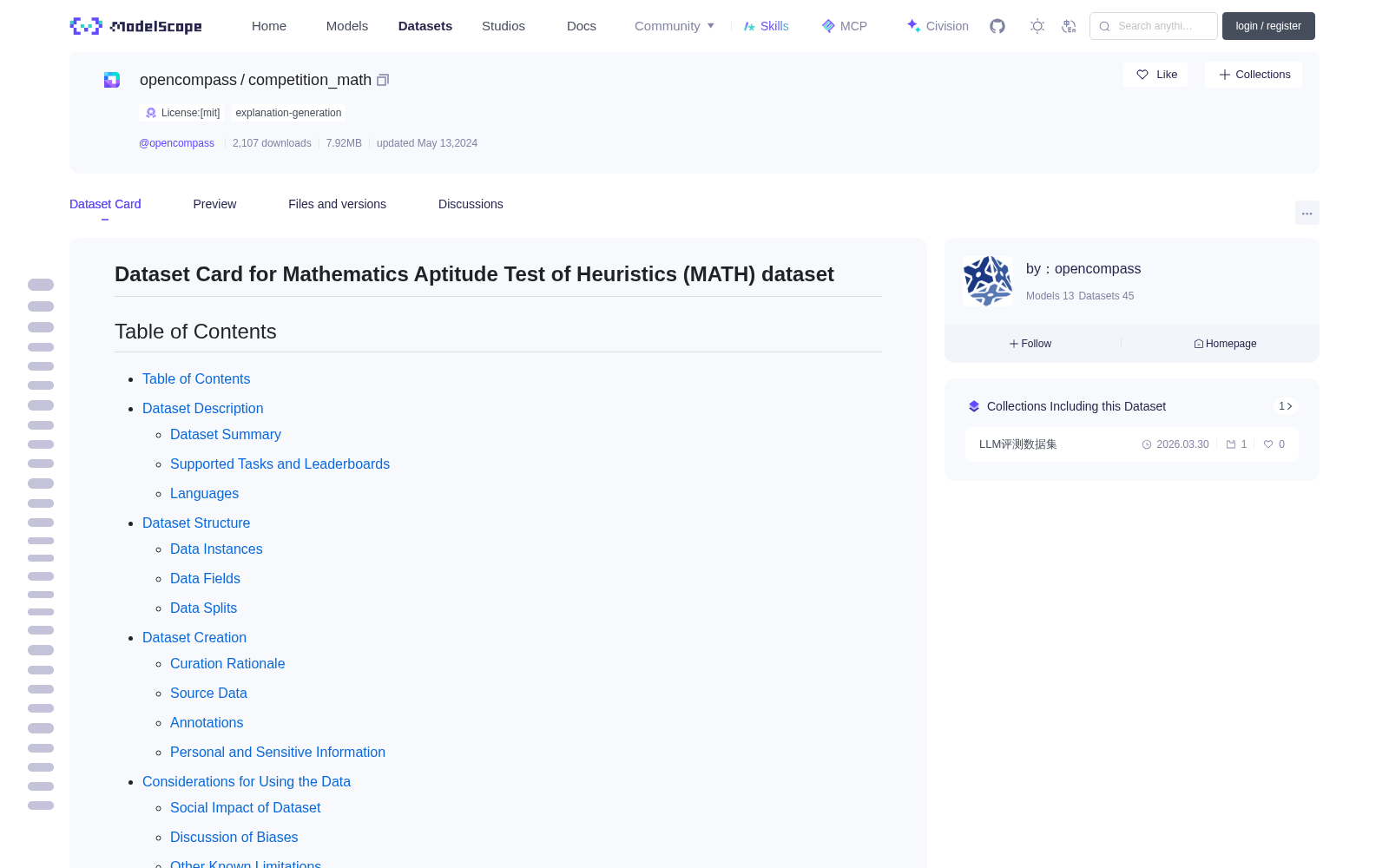Image resolution: width=1389 pixels, height=868 pixels.
Task: Jump to Languages section
Action: tap(204, 494)
